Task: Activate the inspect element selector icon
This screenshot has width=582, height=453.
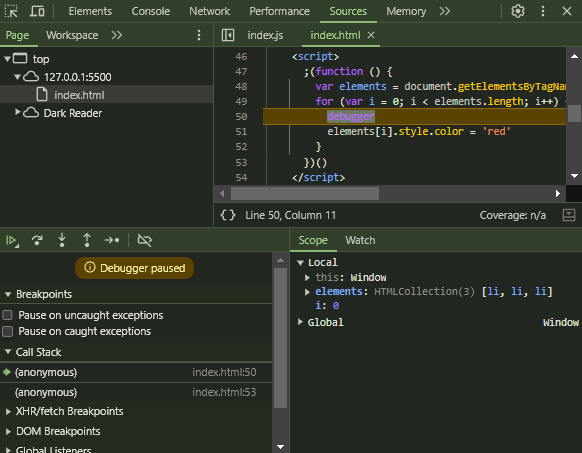Action: click(x=11, y=11)
